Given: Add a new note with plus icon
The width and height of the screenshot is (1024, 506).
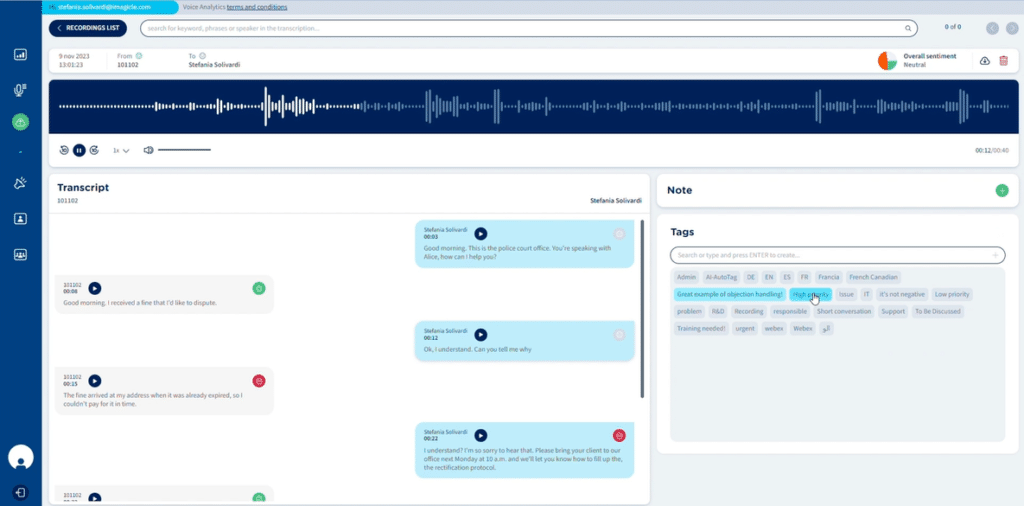Looking at the screenshot, I should [1002, 190].
